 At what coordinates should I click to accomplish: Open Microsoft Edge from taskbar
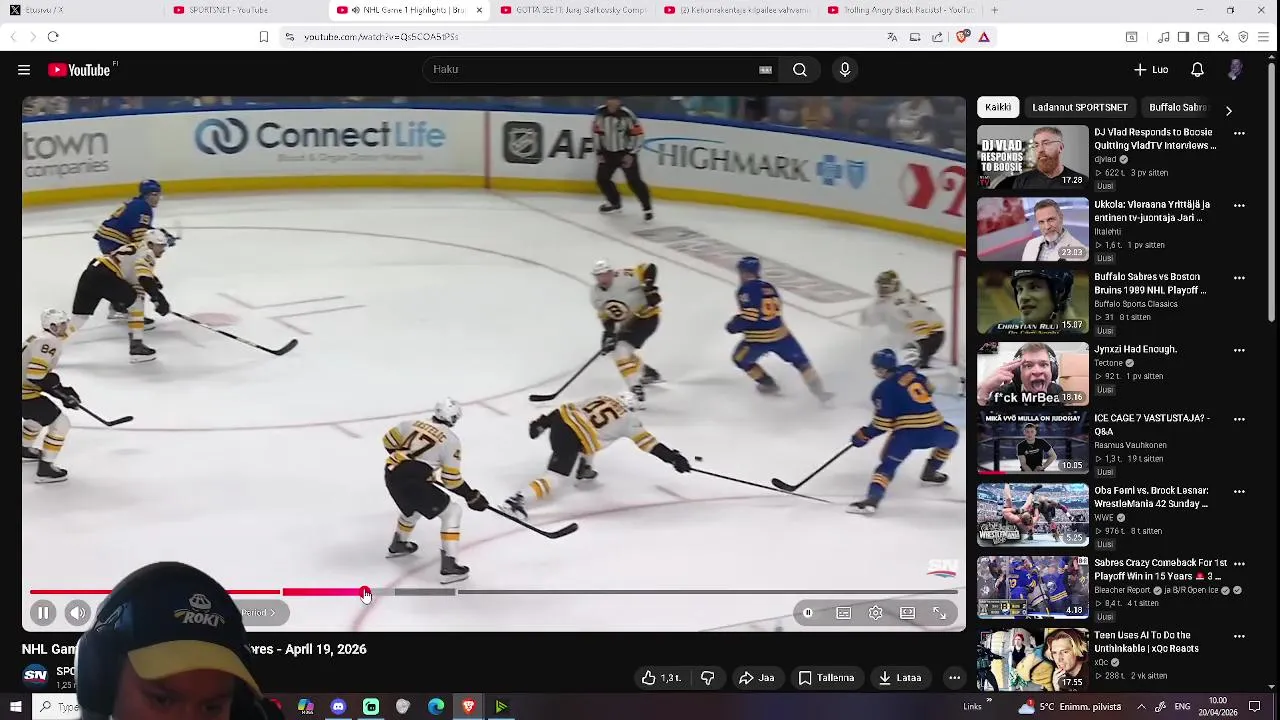[x=436, y=707]
